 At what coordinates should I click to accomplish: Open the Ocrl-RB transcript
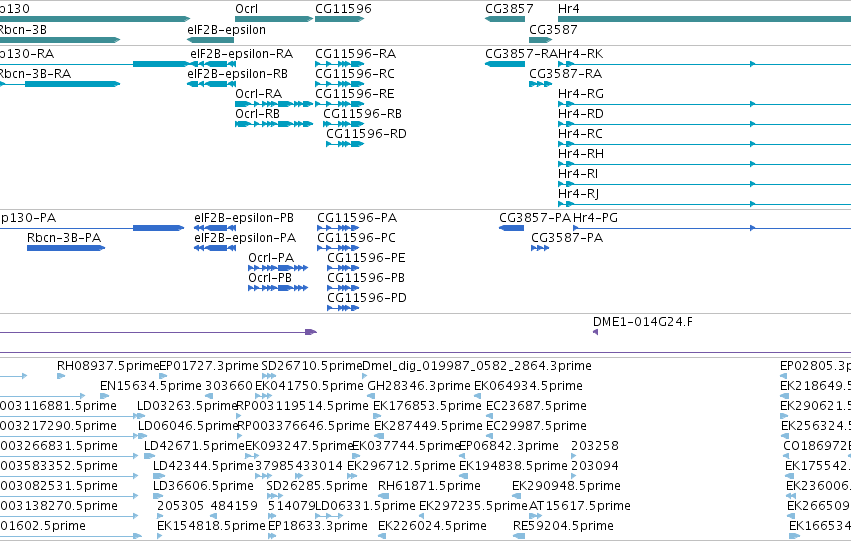click(274, 124)
